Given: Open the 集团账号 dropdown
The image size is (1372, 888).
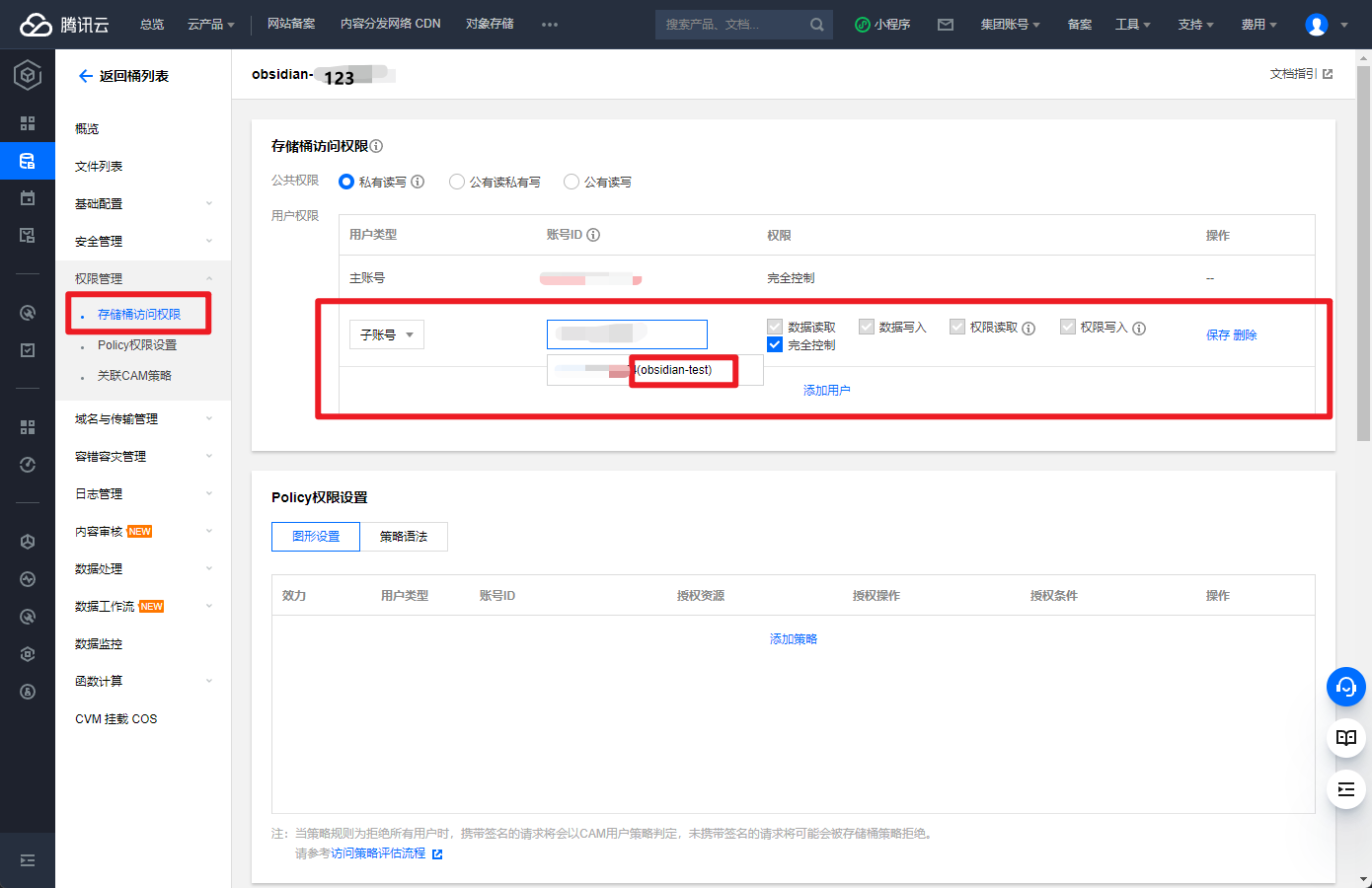Looking at the screenshot, I should point(1010,25).
